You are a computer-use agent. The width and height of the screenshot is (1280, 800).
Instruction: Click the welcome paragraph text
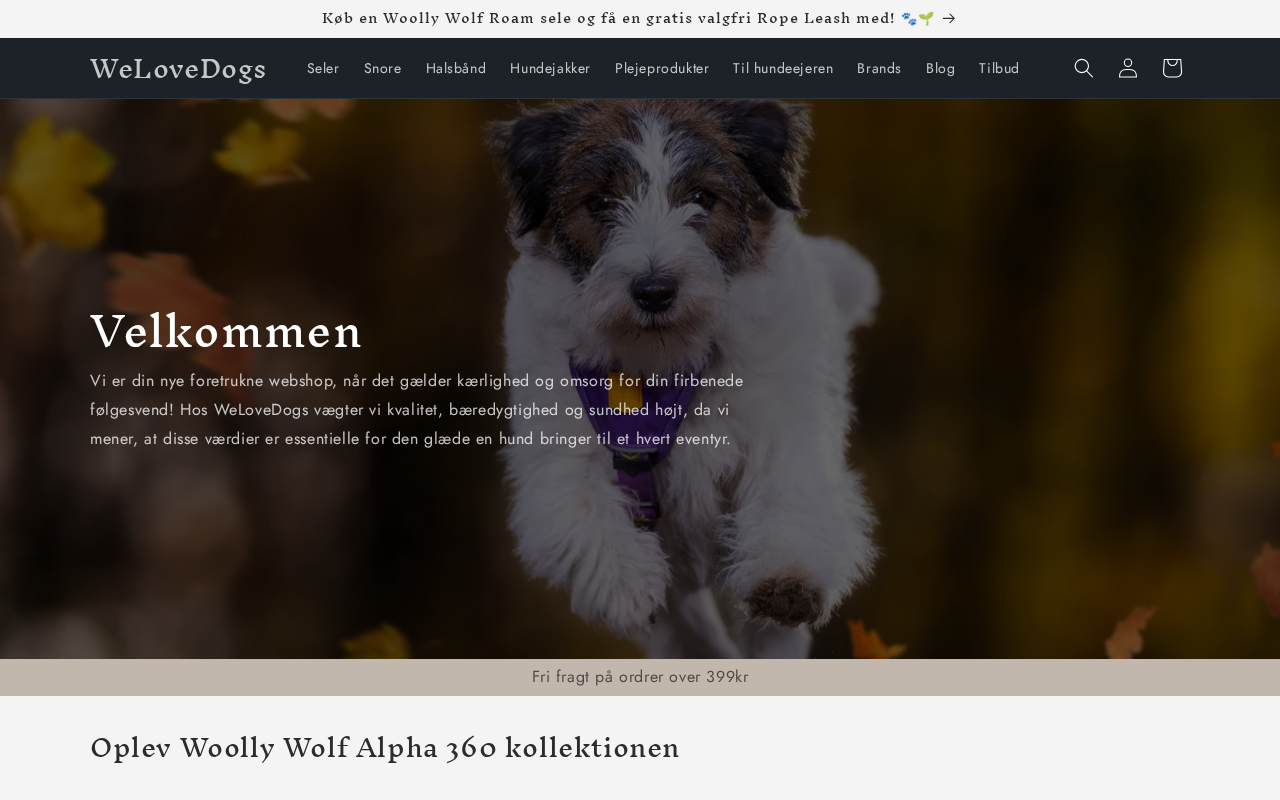417,410
